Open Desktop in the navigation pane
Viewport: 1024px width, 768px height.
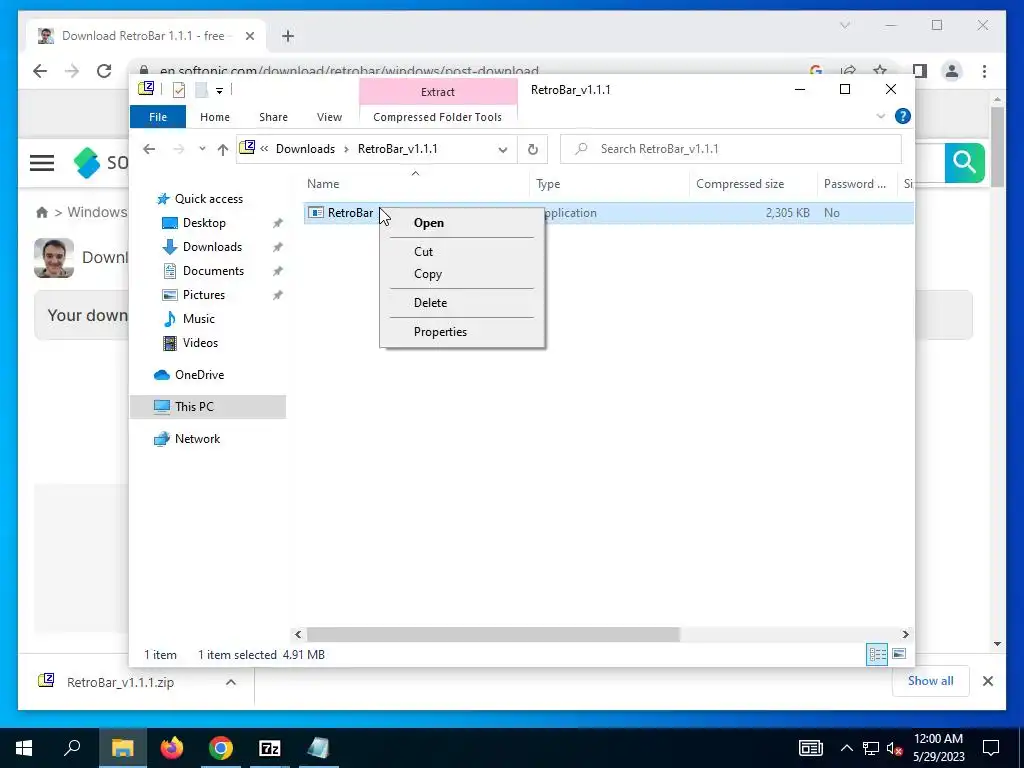pyautogui.click(x=204, y=223)
